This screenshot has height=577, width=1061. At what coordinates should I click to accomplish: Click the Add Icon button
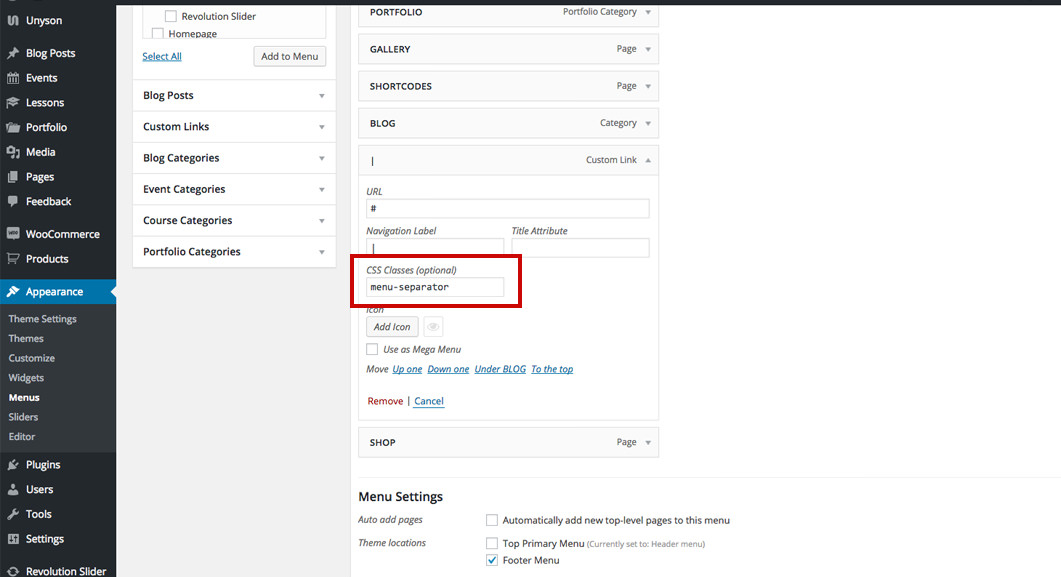(x=392, y=327)
